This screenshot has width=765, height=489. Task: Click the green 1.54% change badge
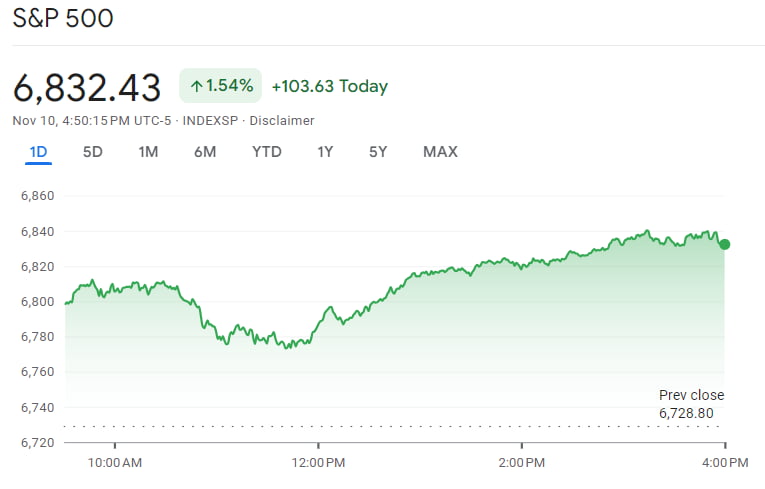220,86
